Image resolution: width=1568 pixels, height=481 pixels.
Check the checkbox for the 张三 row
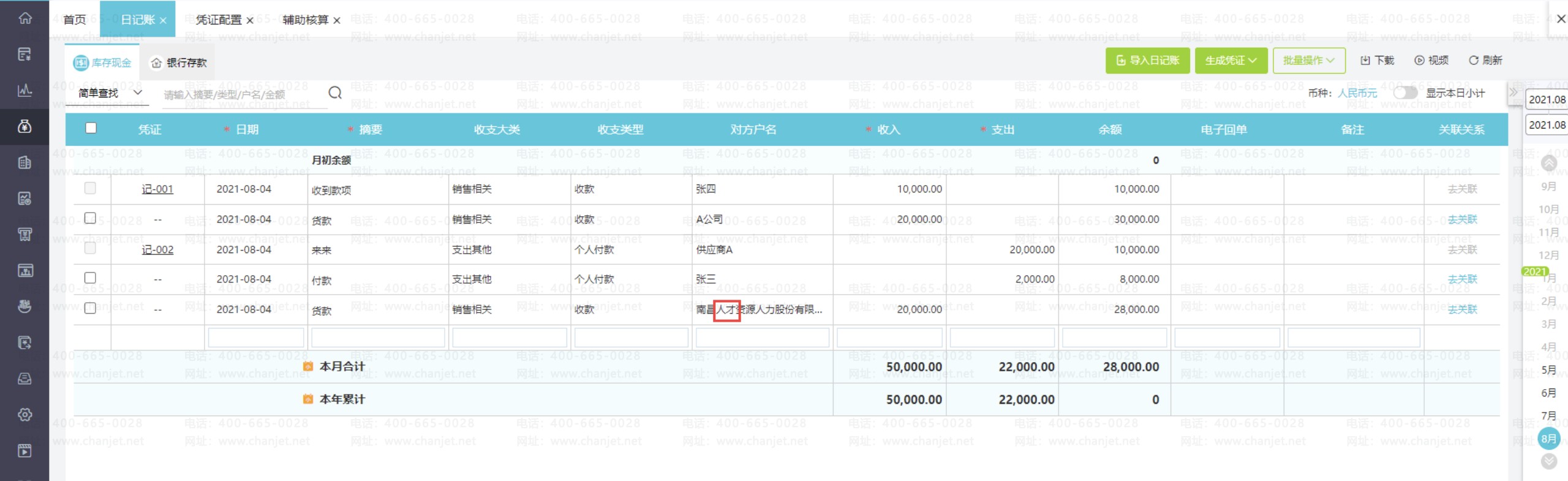pos(90,278)
